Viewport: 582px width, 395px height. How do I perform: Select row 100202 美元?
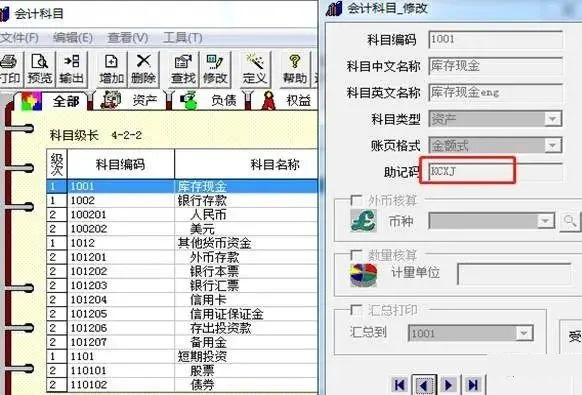coord(182,229)
